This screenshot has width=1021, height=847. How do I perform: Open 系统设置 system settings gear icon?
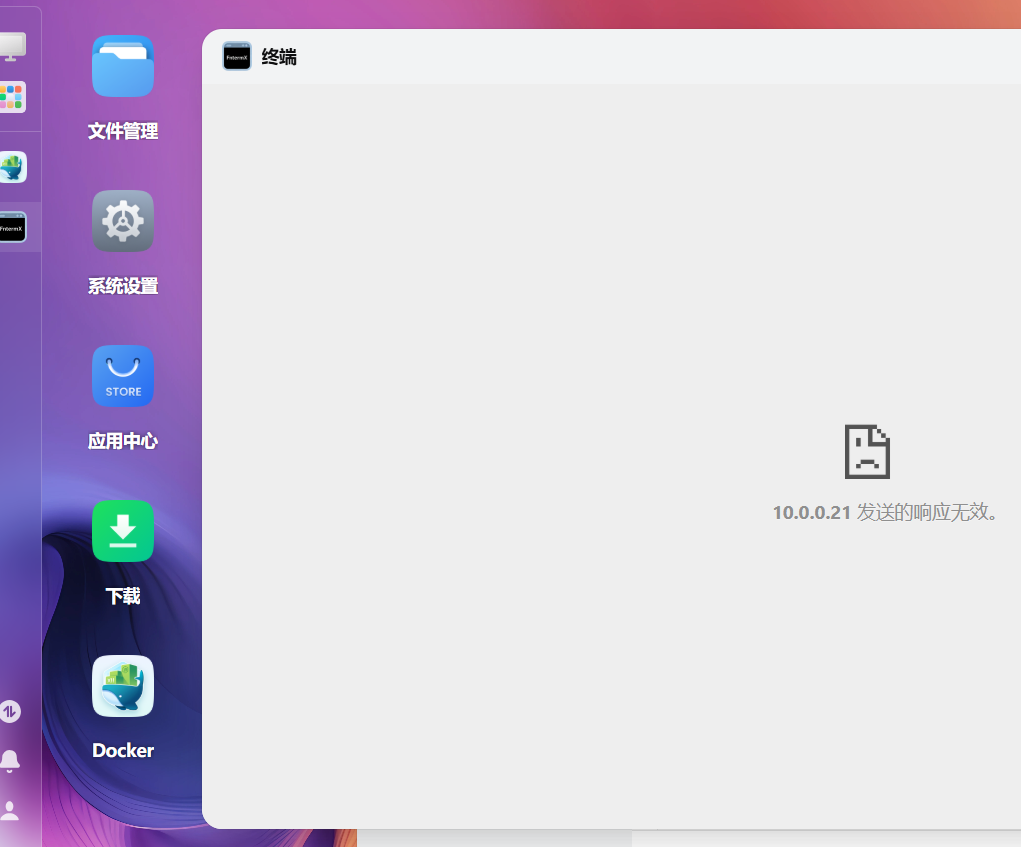point(123,221)
